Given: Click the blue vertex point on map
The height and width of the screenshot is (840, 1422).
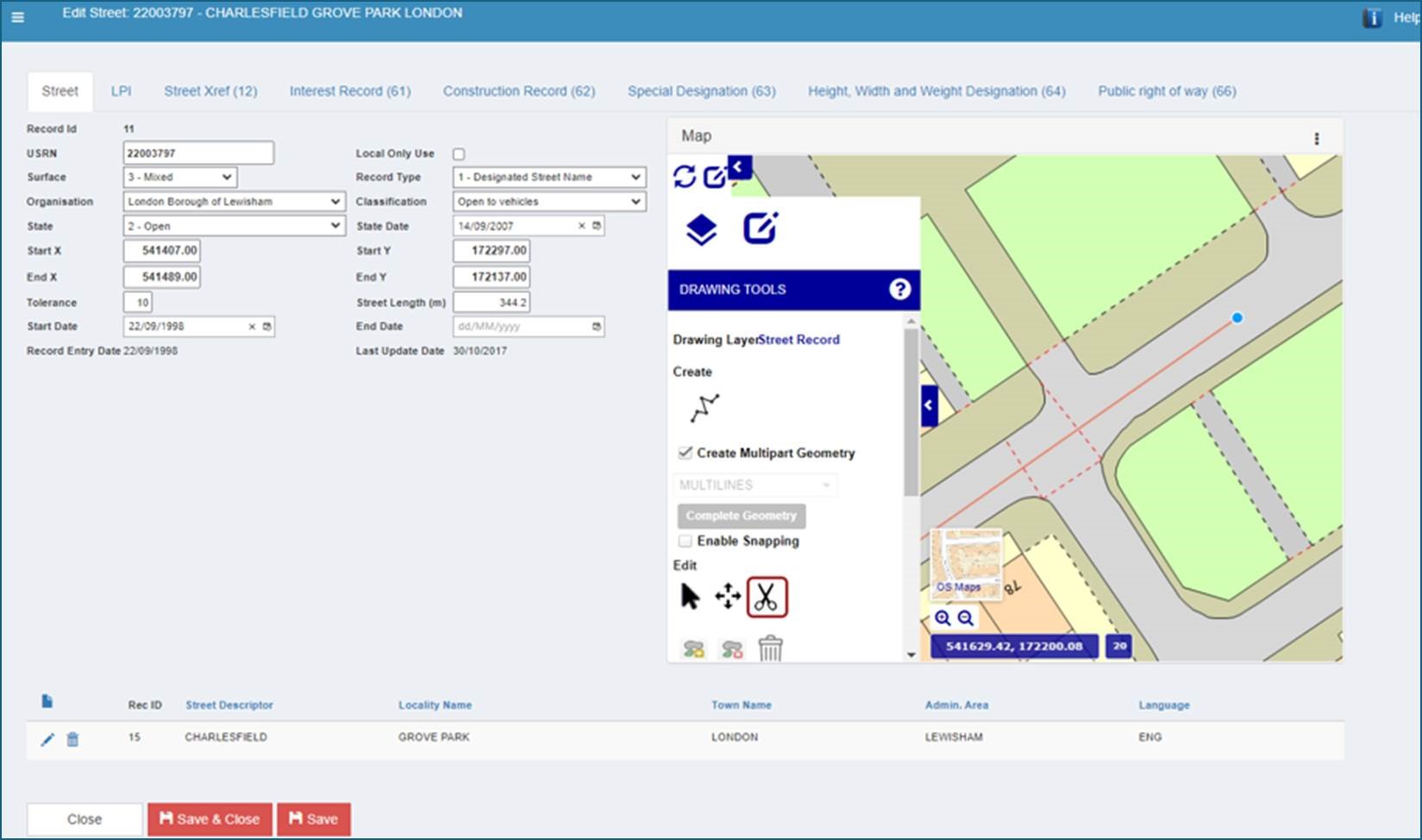Looking at the screenshot, I should (1237, 318).
